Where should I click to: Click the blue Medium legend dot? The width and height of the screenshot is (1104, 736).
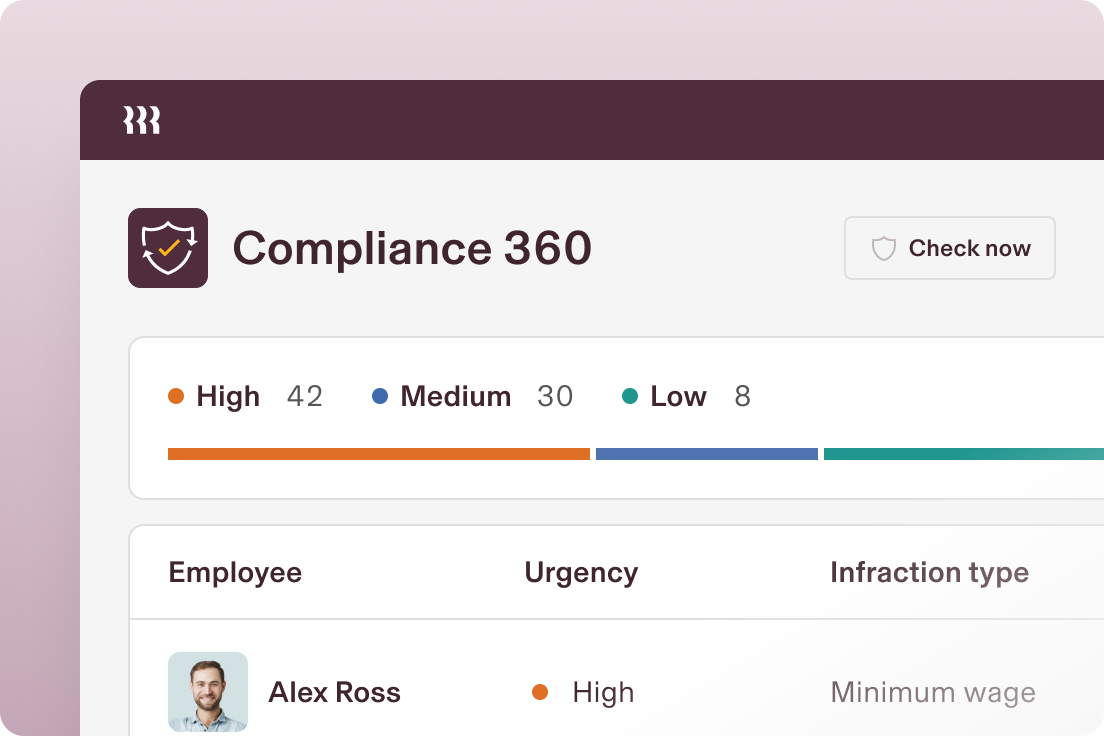tap(380, 397)
